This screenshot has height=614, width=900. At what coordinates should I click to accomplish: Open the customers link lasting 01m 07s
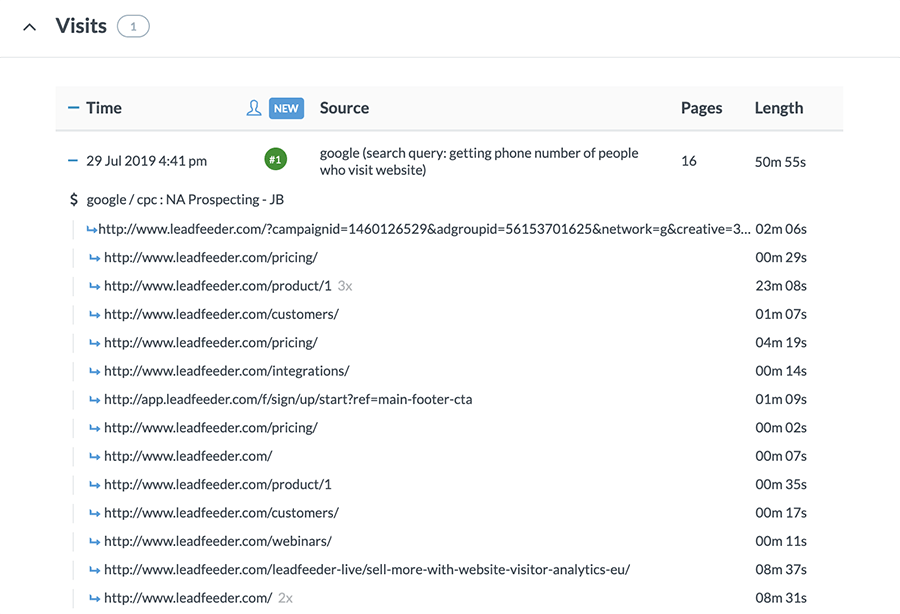pyautogui.click(x=221, y=314)
